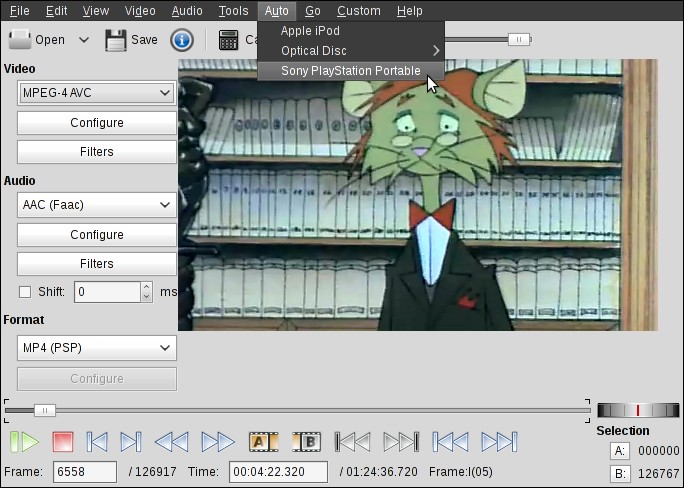This screenshot has height=488, width=684.
Task: Set selection marker A
Action: point(263,442)
